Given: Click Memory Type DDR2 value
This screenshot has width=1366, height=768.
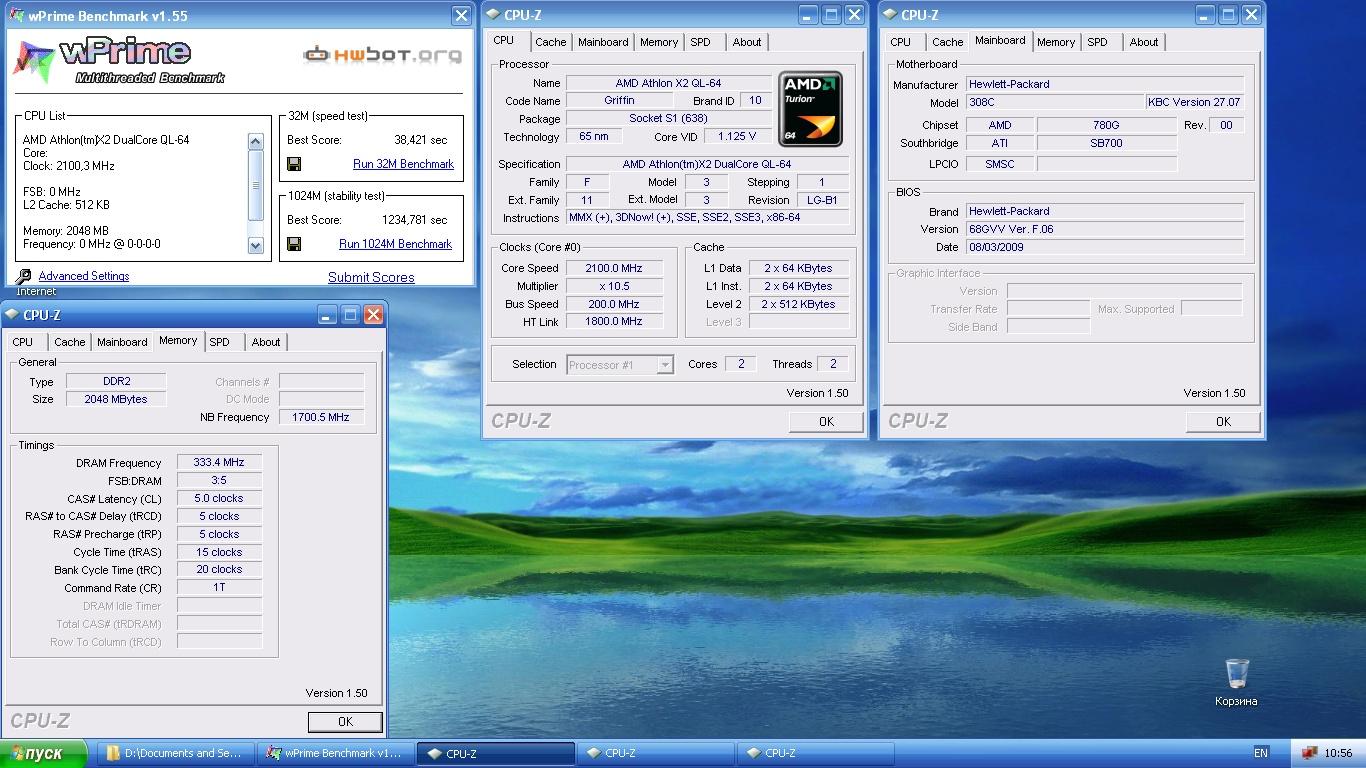Looking at the screenshot, I should tap(116, 381).
